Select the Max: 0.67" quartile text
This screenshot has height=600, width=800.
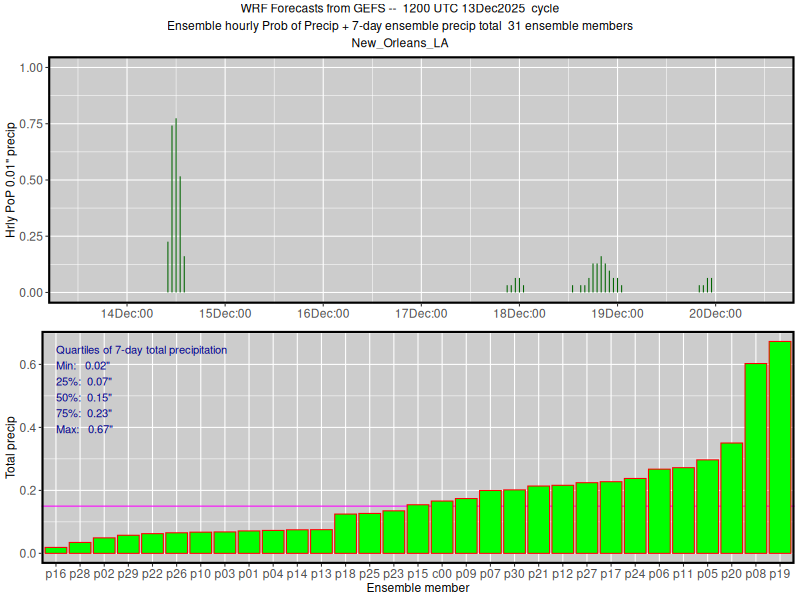click(85, 429)
